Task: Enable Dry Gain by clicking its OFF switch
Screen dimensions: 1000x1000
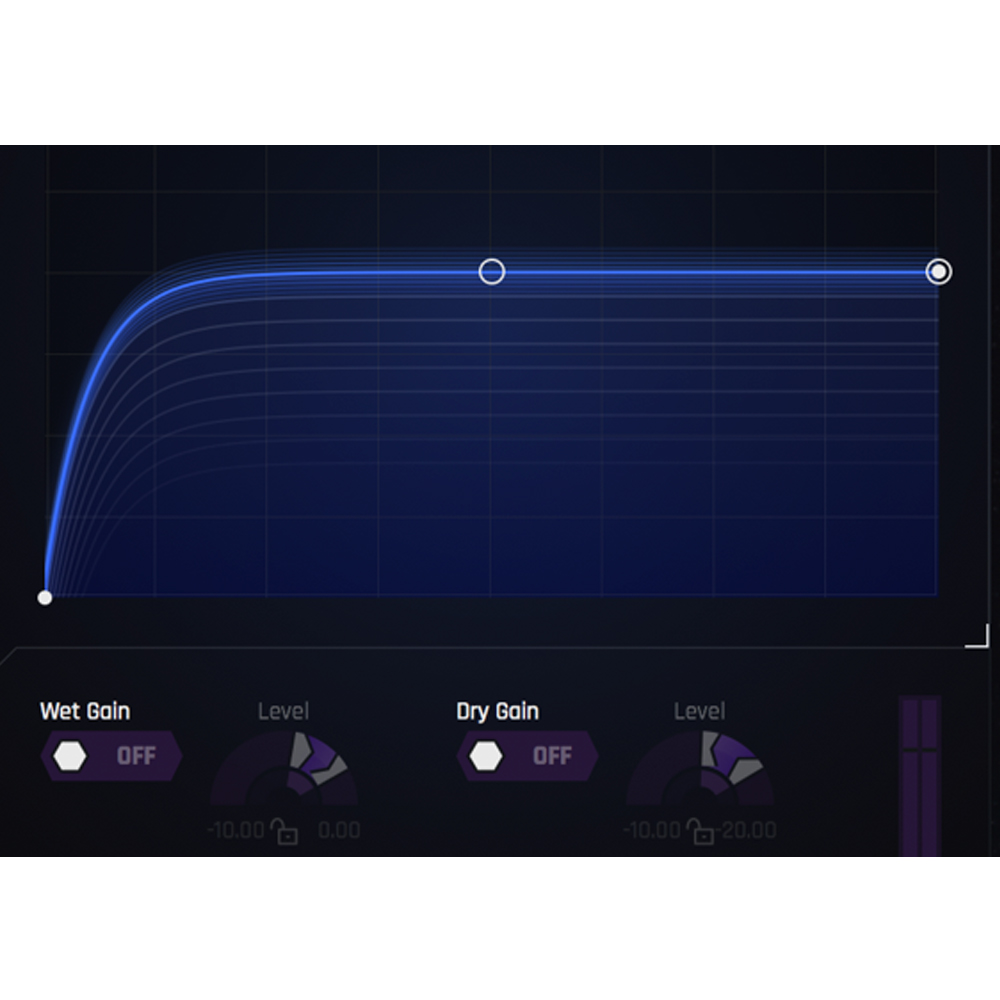Action: (554, 755)
